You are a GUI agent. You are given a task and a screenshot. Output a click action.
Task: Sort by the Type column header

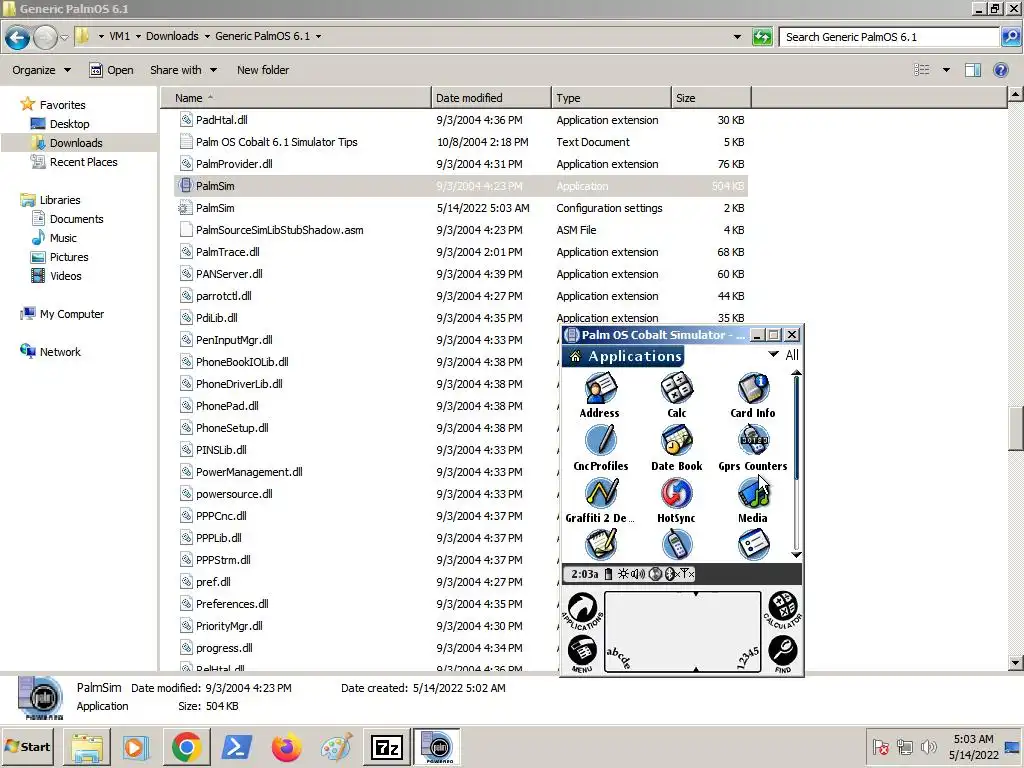[611, 98]
